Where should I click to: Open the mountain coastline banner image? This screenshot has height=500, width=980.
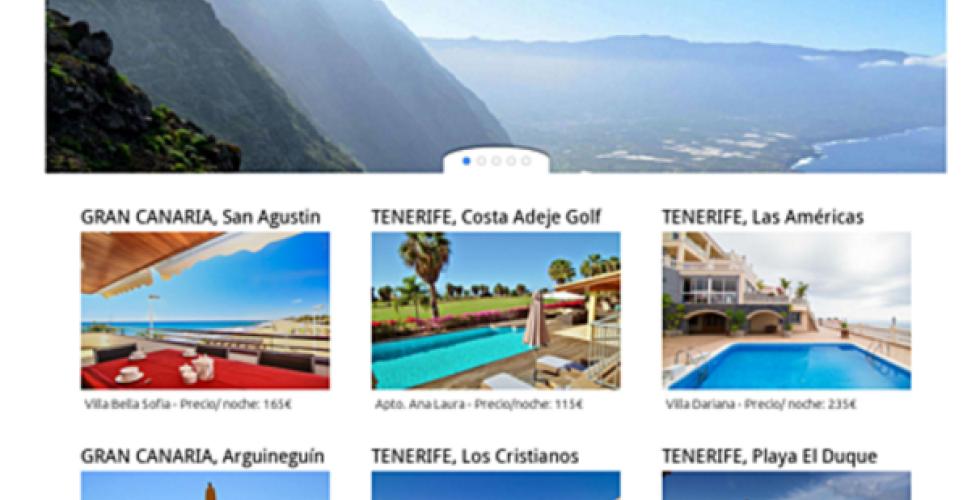tap(496, 86)
